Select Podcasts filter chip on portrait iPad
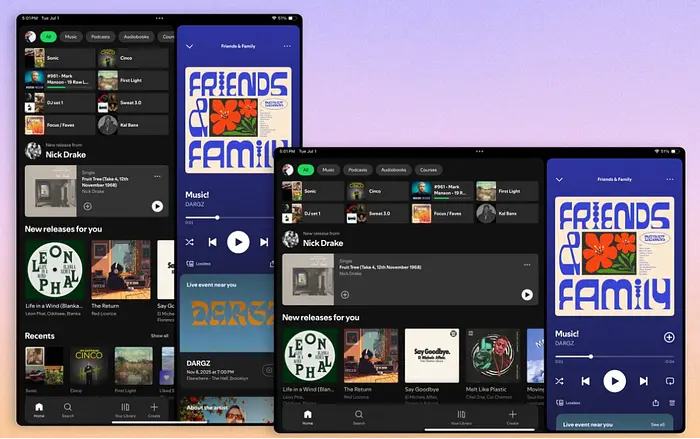This screenshot has width=700, height=439. tap(100, 37)
